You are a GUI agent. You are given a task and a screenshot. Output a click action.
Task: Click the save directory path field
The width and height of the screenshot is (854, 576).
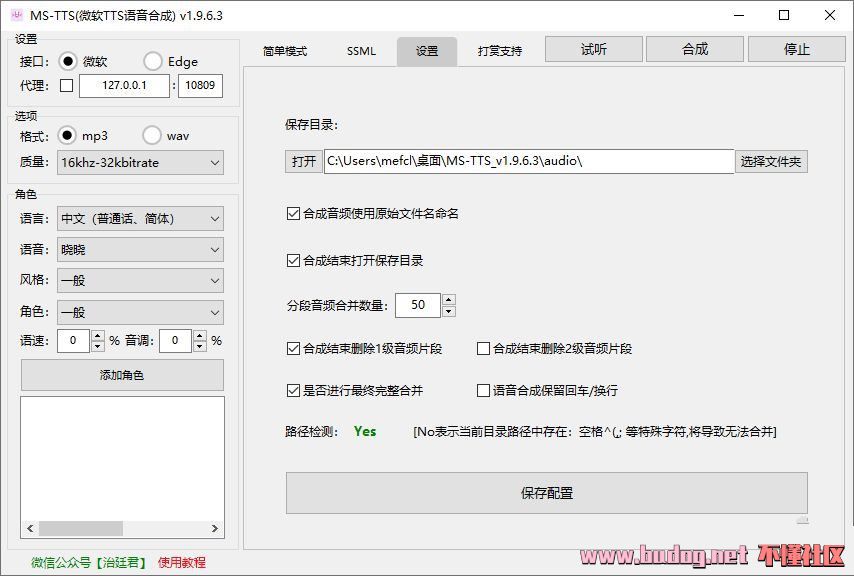pyautogui.click(x=529, y=162)
